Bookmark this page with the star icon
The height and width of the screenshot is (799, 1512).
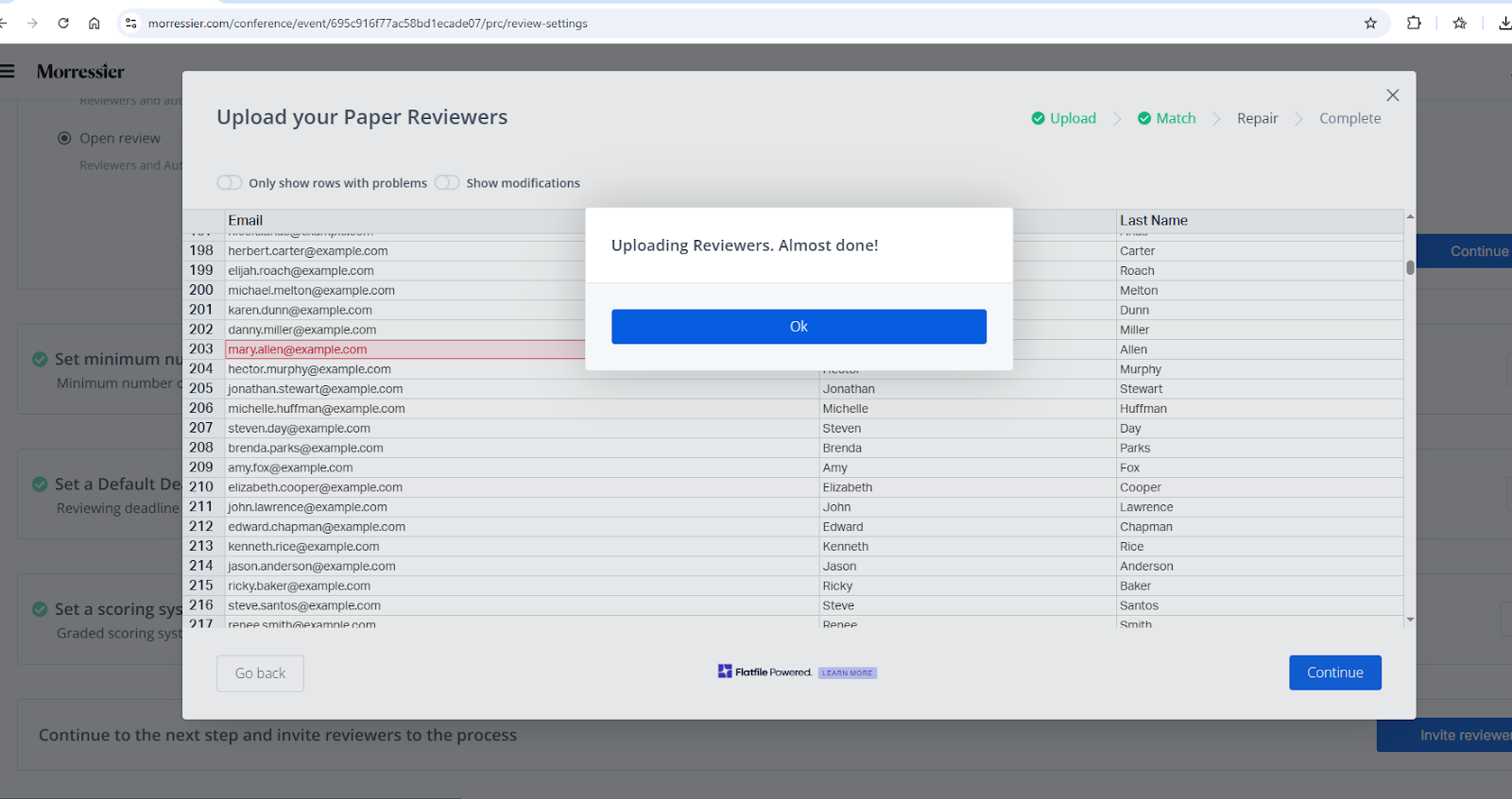(1370, 24)
